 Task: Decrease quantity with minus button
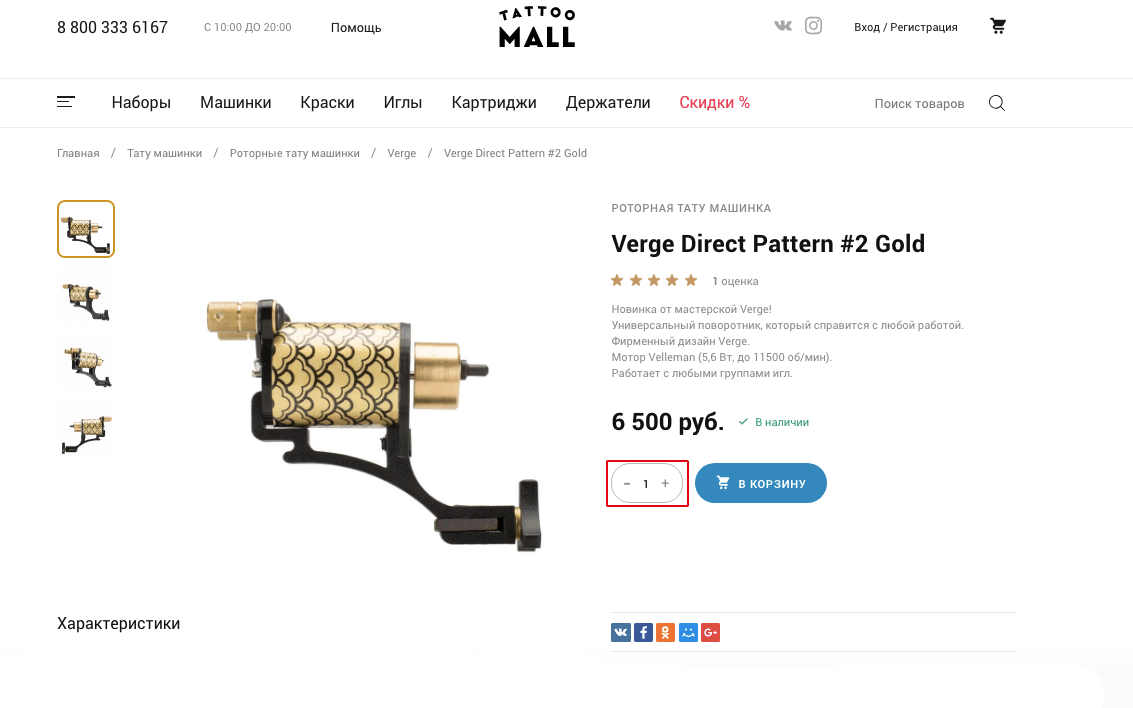626,483
